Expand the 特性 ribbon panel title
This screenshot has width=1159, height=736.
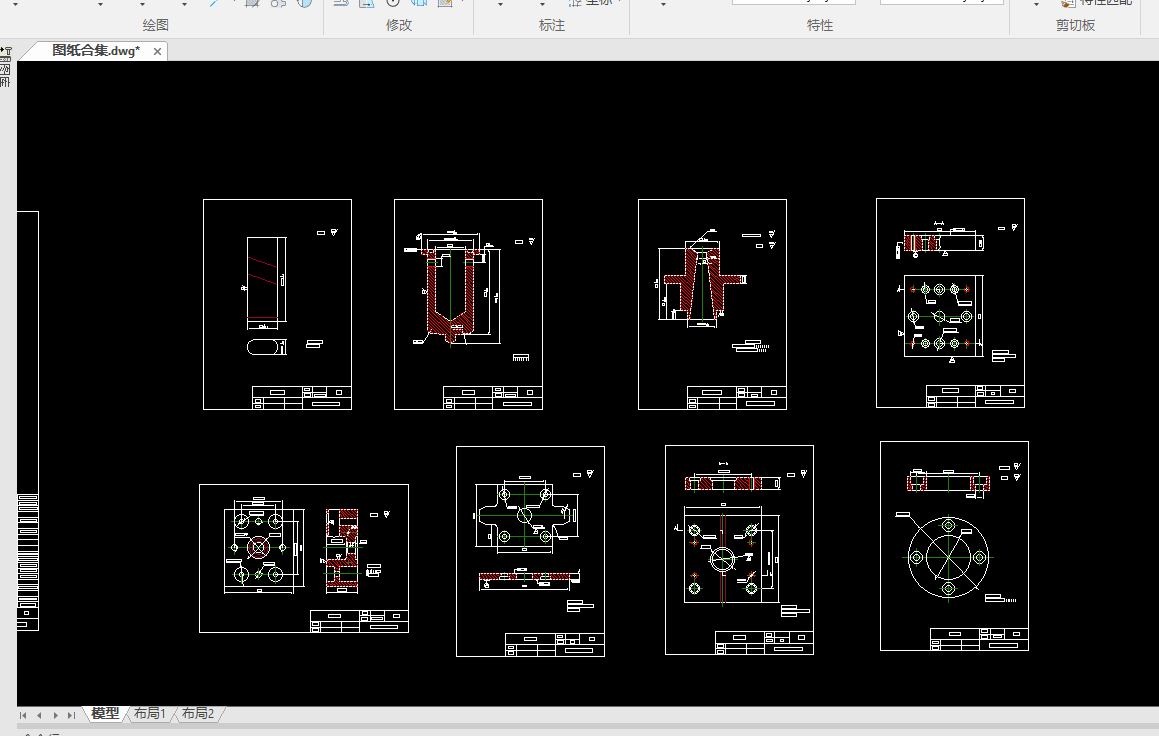tap(820, 25)
